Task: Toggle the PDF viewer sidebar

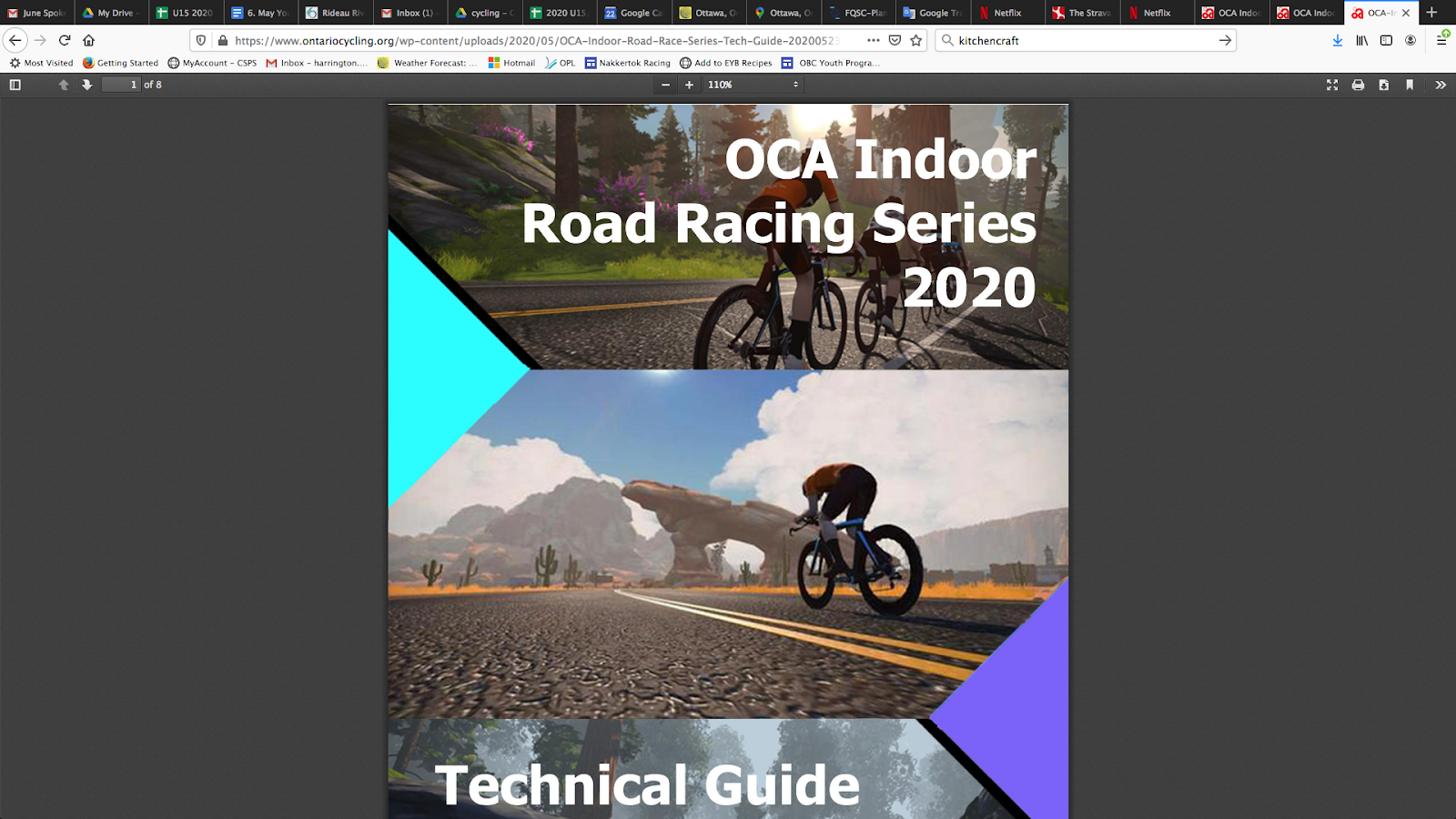Action: (x=15, y=85)
